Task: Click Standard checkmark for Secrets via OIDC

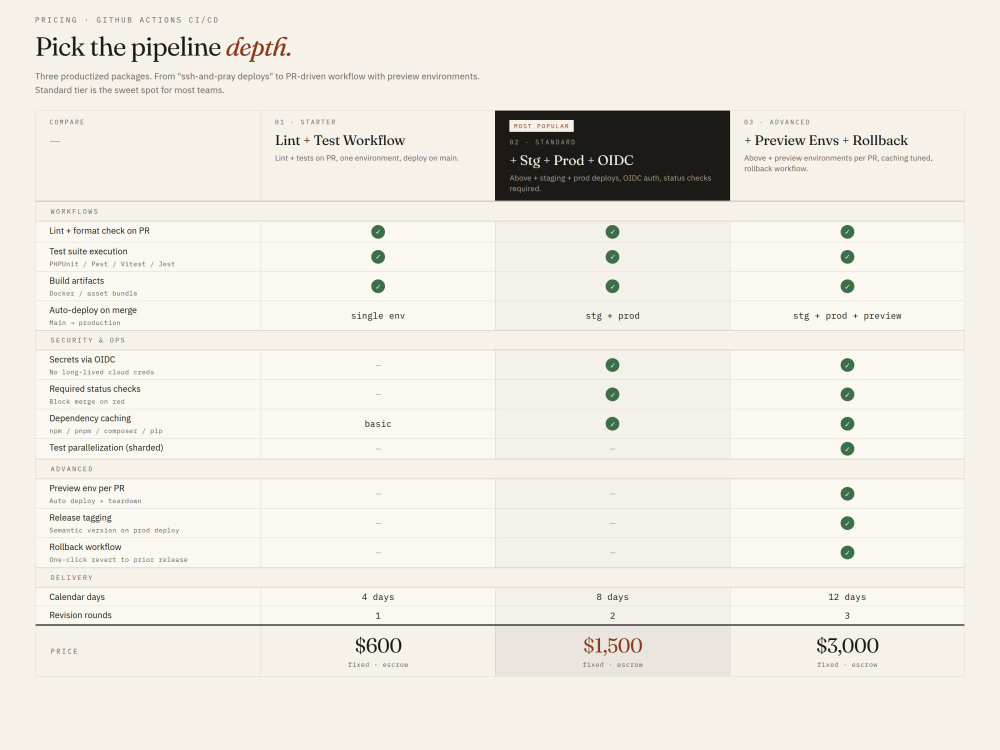Action: [x=612, y=365]
